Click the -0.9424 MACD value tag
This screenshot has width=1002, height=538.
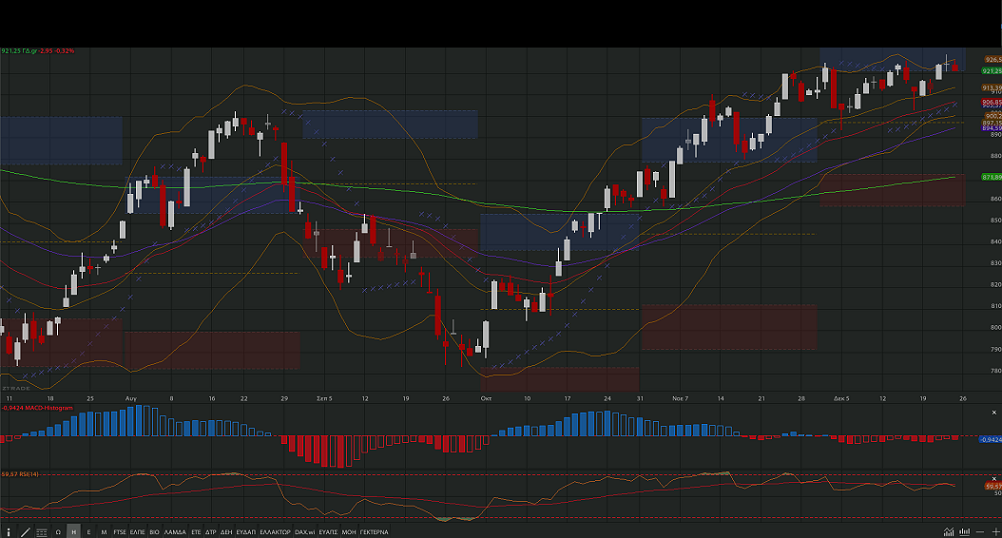pyautogui.click(x=990, y=440)
